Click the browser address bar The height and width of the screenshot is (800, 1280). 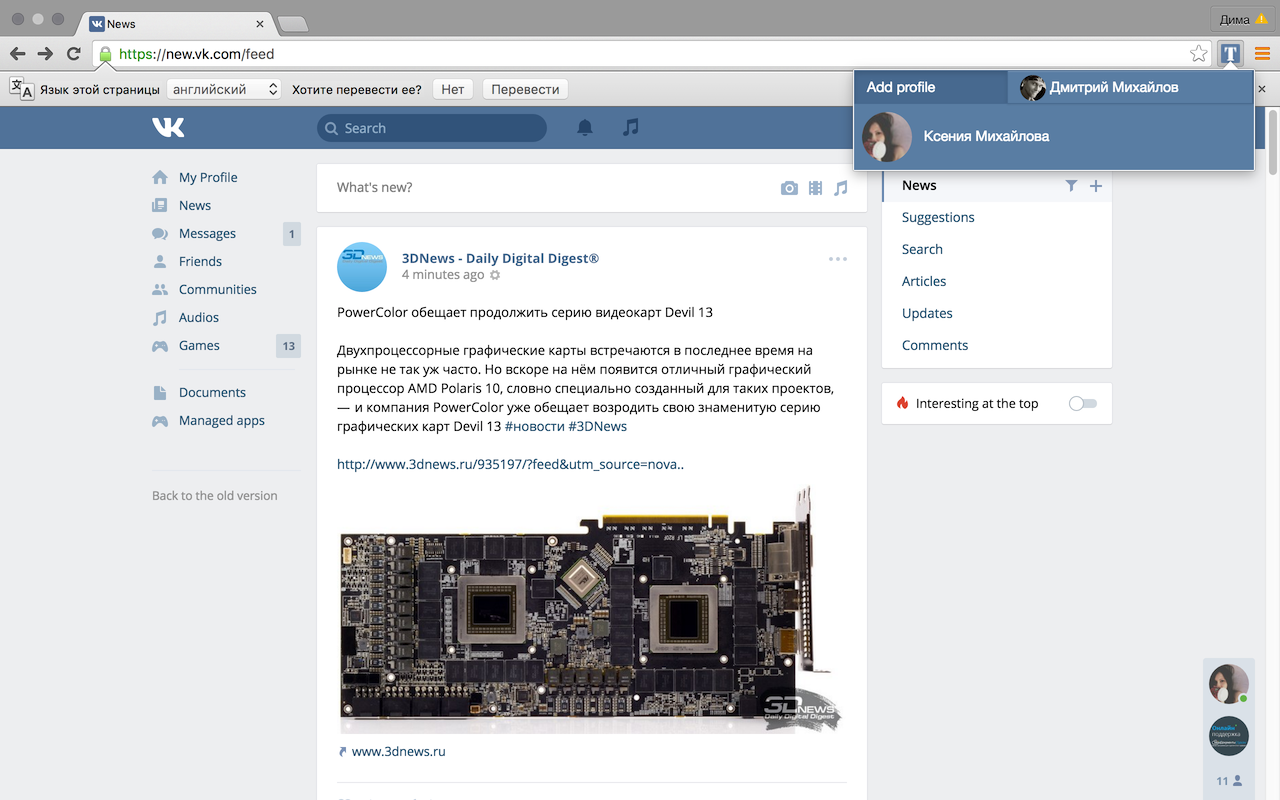pyautogui.click(x=650, y=54)
